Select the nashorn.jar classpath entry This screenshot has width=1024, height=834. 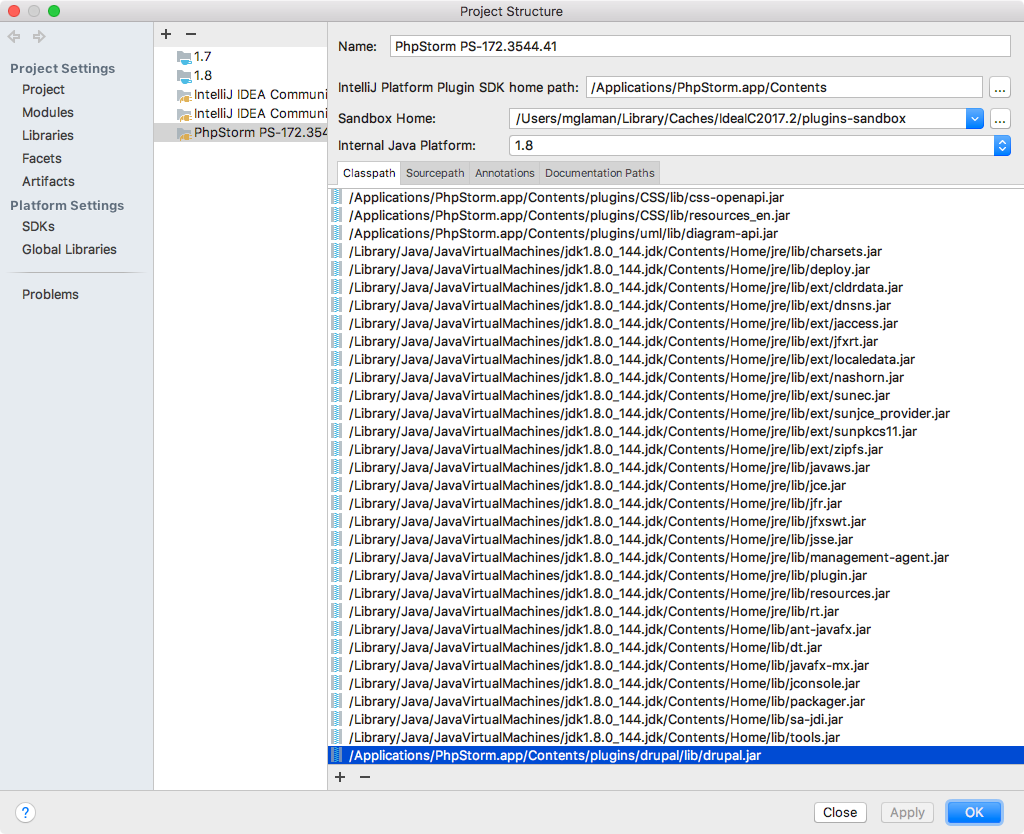coord(676,377)
